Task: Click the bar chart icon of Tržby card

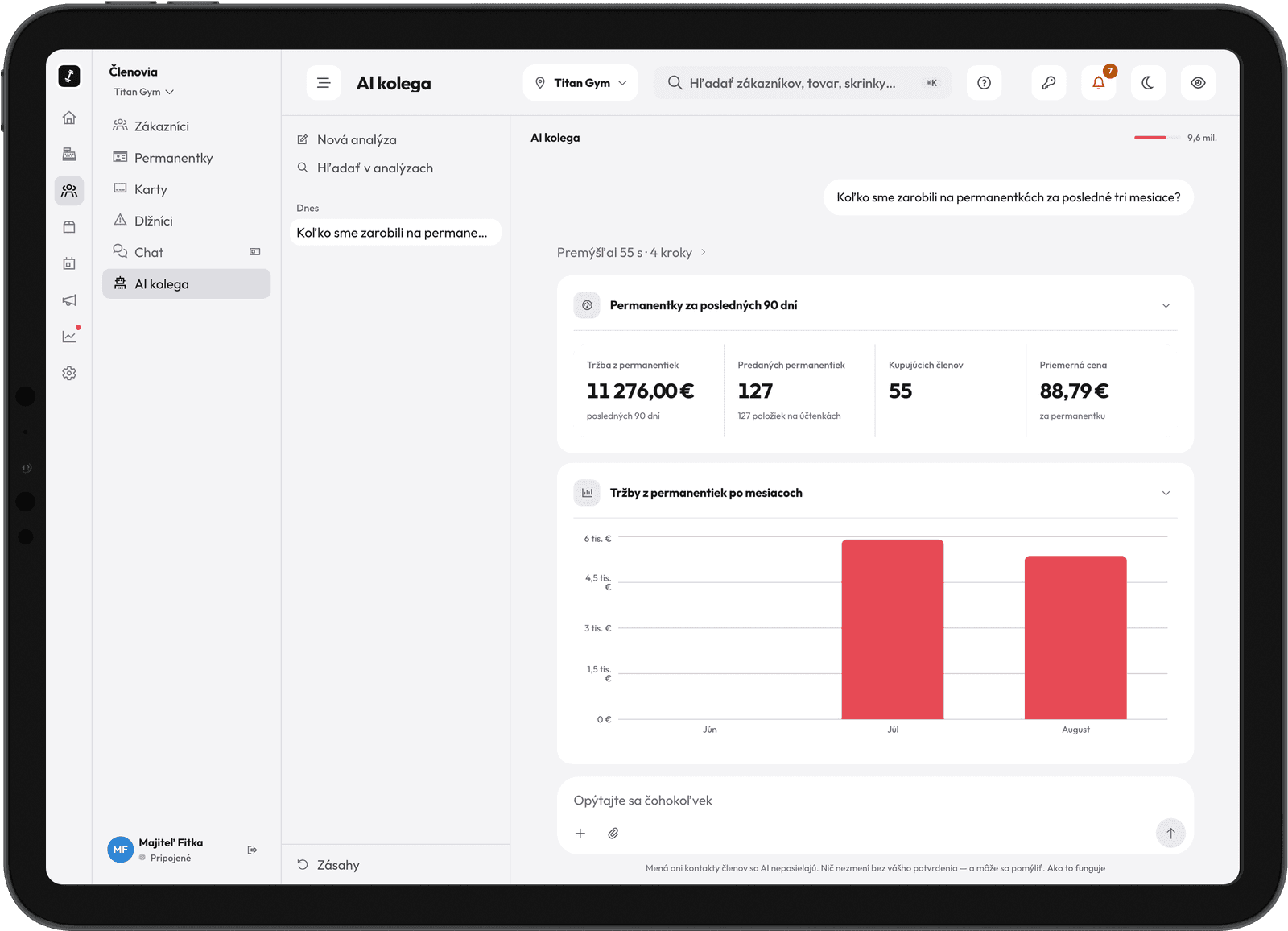Action: [x=587, y=493]
